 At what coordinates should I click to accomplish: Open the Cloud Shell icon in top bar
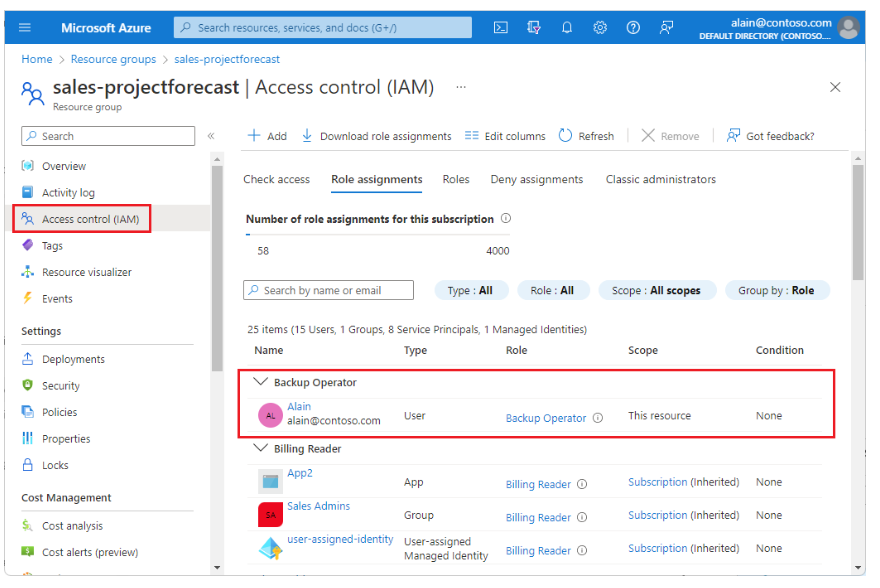point(501,28)
